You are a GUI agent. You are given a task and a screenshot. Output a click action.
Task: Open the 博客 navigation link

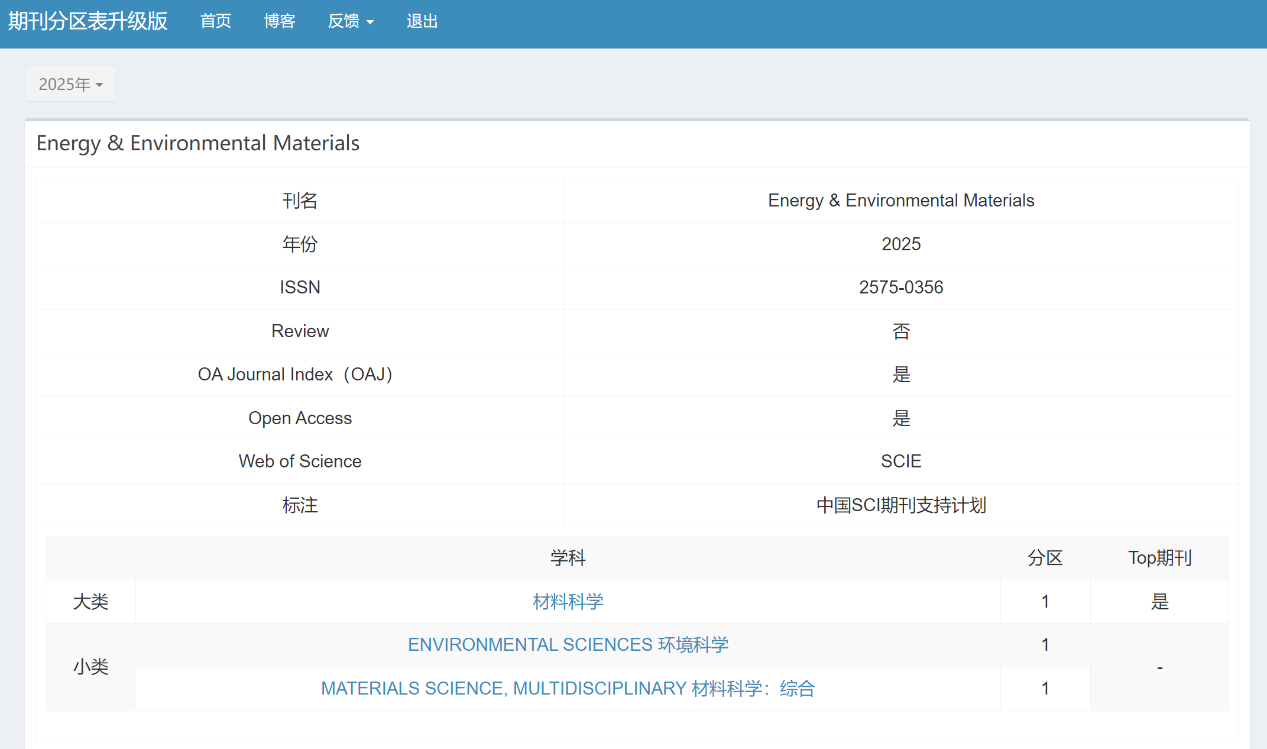[x=279, y=21]
